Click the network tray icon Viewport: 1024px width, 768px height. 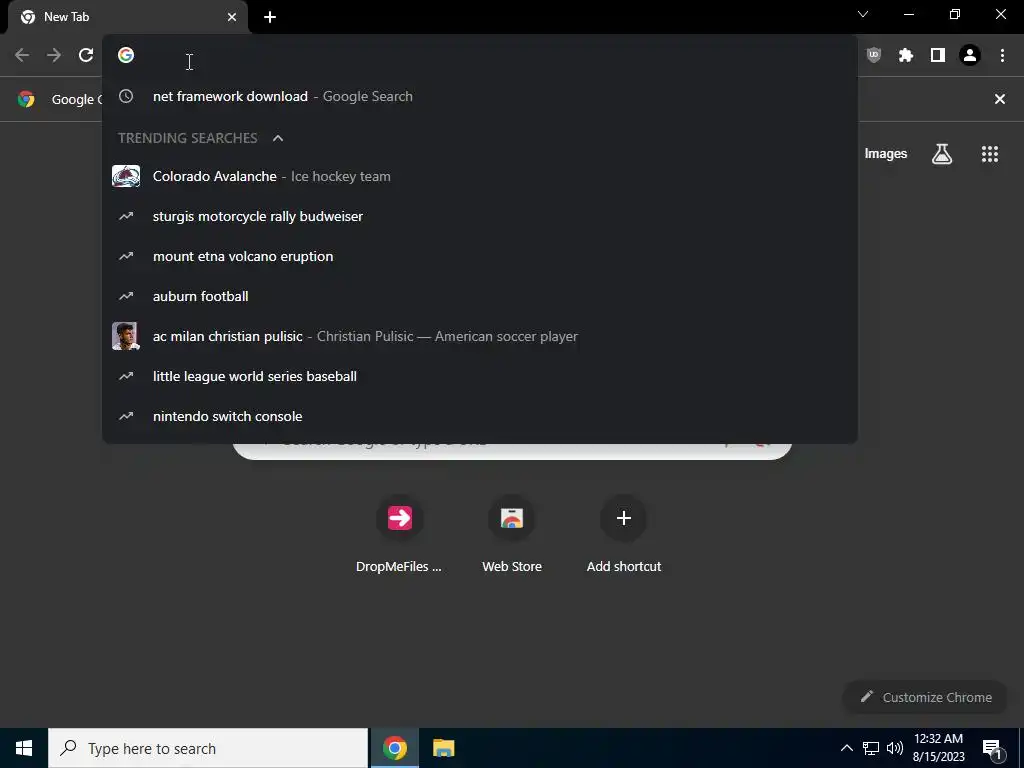[871, 748]
